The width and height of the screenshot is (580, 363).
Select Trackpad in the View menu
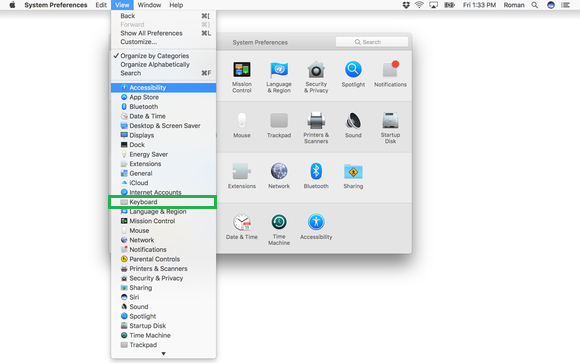[x=163, y=345]
